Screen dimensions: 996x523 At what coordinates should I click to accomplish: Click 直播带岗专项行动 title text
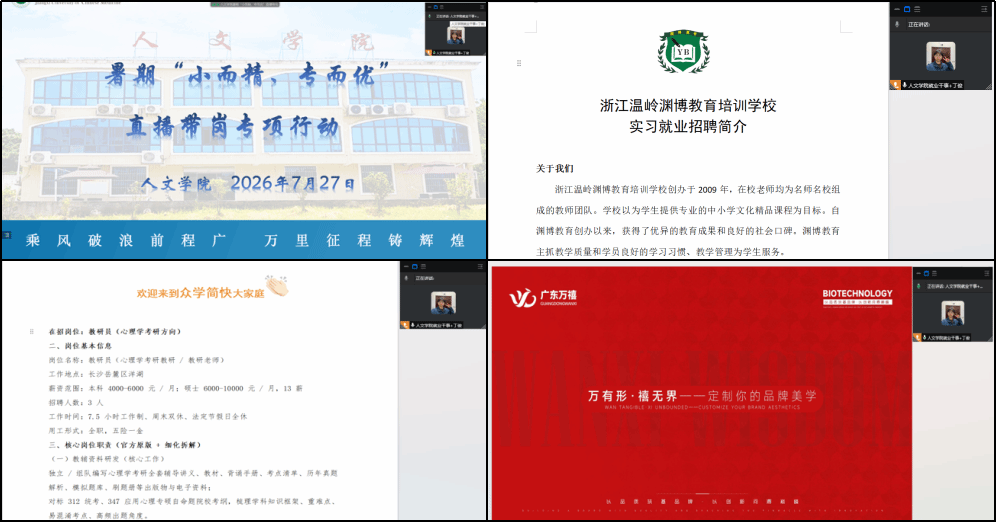pyautogui.click(x=233, y=126)
